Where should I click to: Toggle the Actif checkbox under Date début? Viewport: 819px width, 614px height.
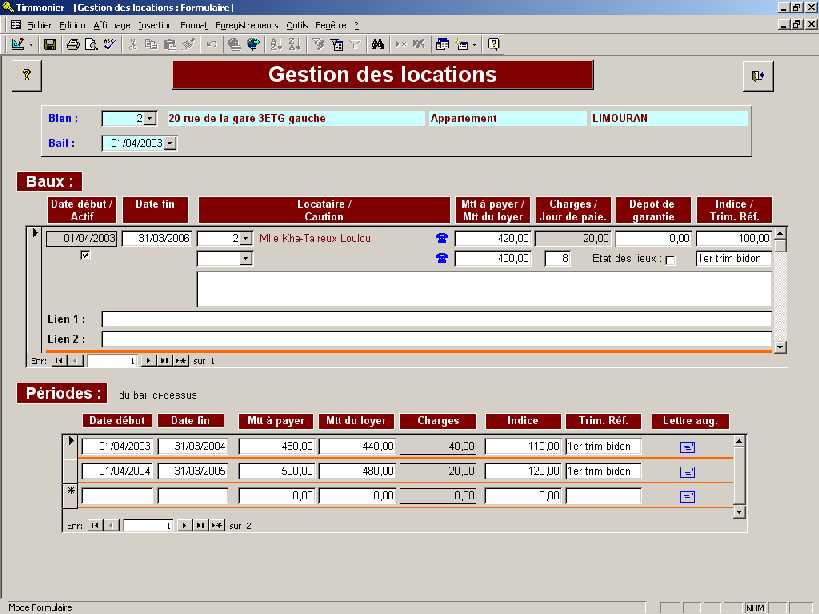(x=85, y=255)
